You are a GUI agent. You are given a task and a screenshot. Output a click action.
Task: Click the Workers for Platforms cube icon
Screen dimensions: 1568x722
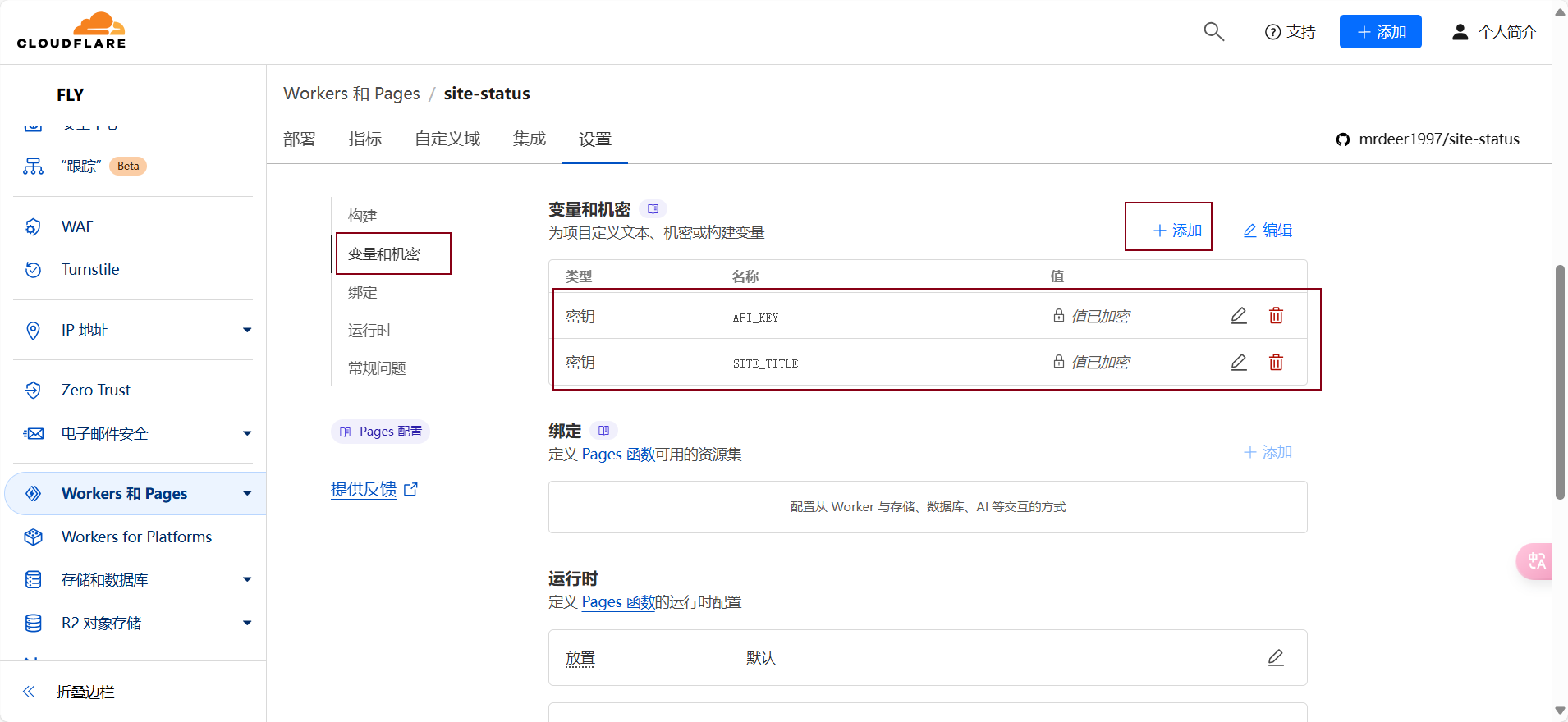click(33, 537)
